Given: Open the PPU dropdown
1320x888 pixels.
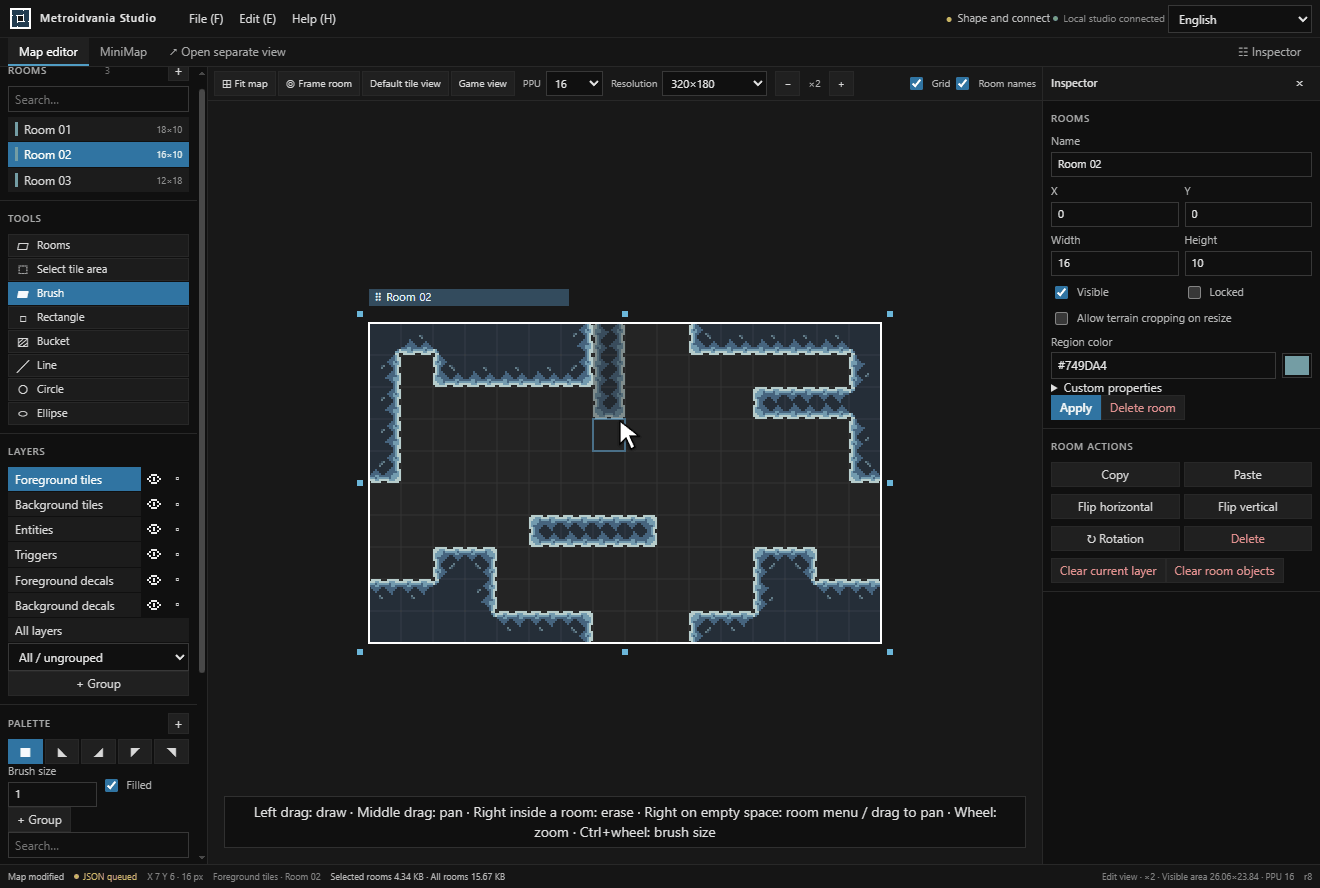Looking at the screenshot, I should click(574, 84).
